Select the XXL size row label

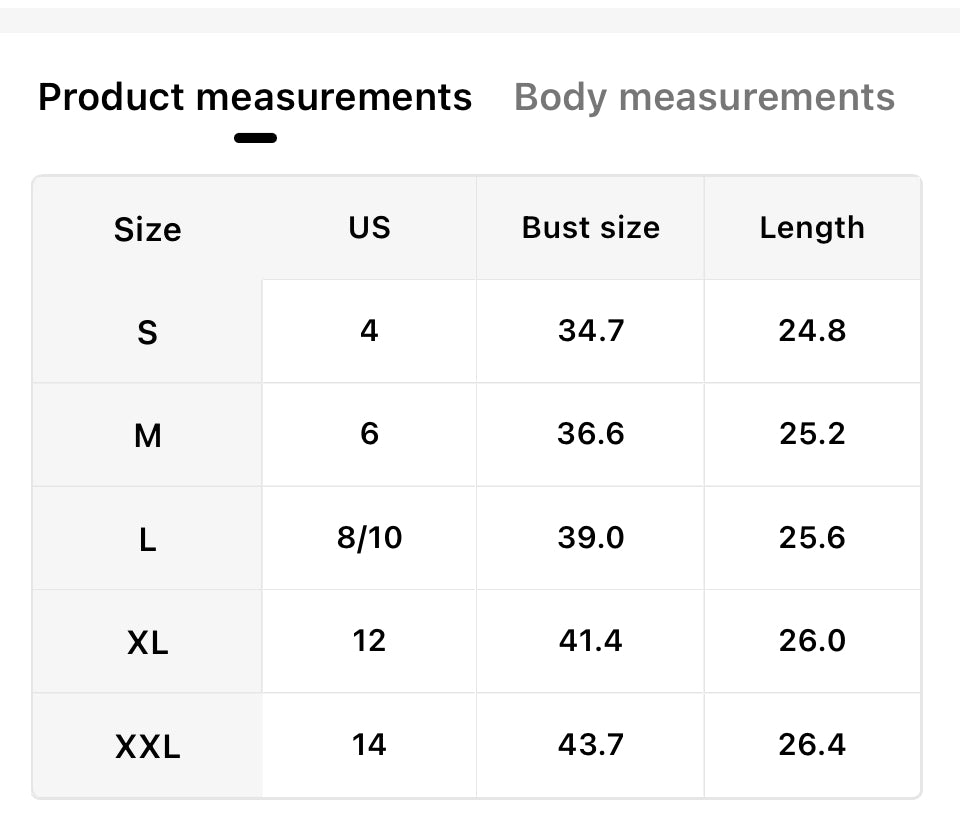click(147, 746)
